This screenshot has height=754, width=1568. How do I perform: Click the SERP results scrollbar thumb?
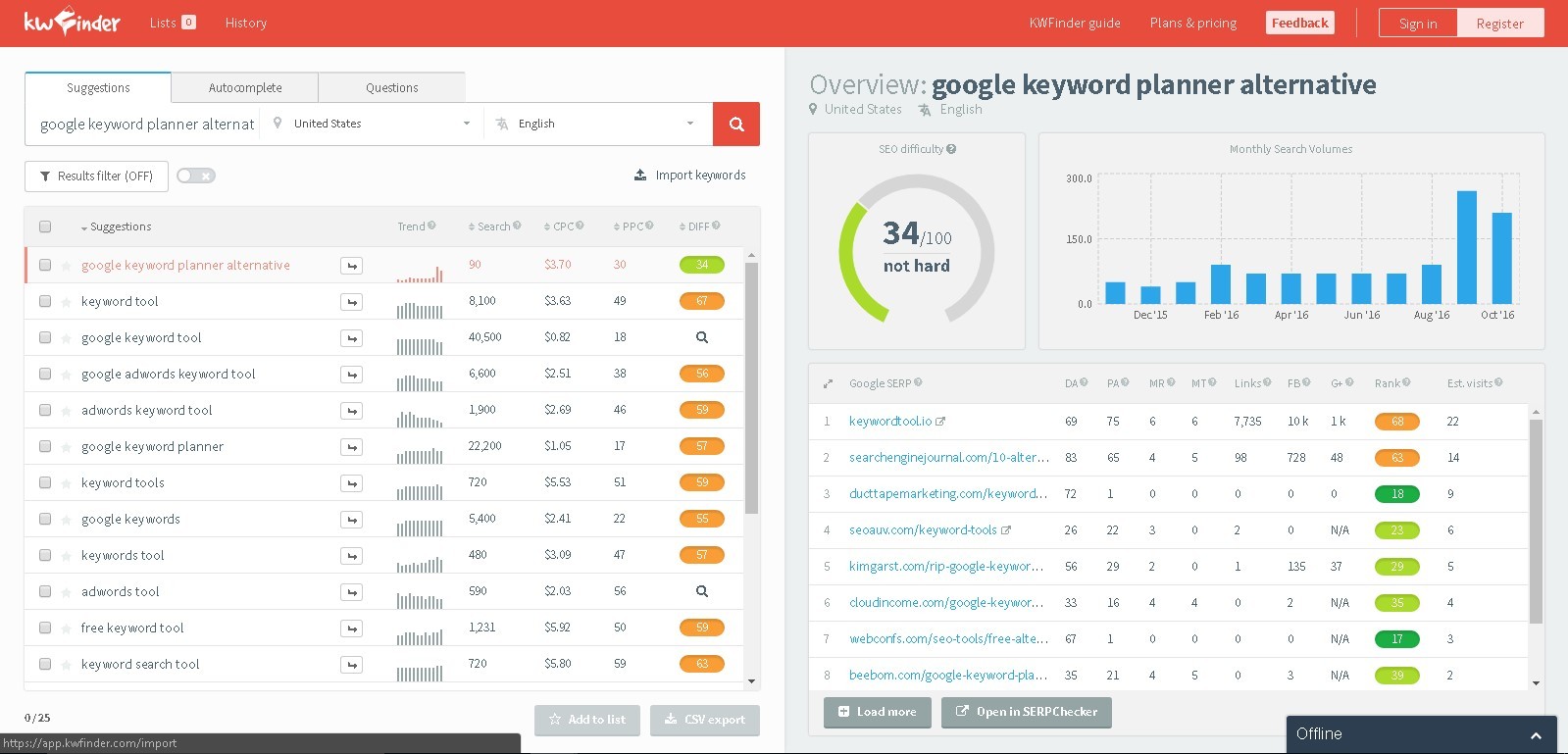point(1536,521)
